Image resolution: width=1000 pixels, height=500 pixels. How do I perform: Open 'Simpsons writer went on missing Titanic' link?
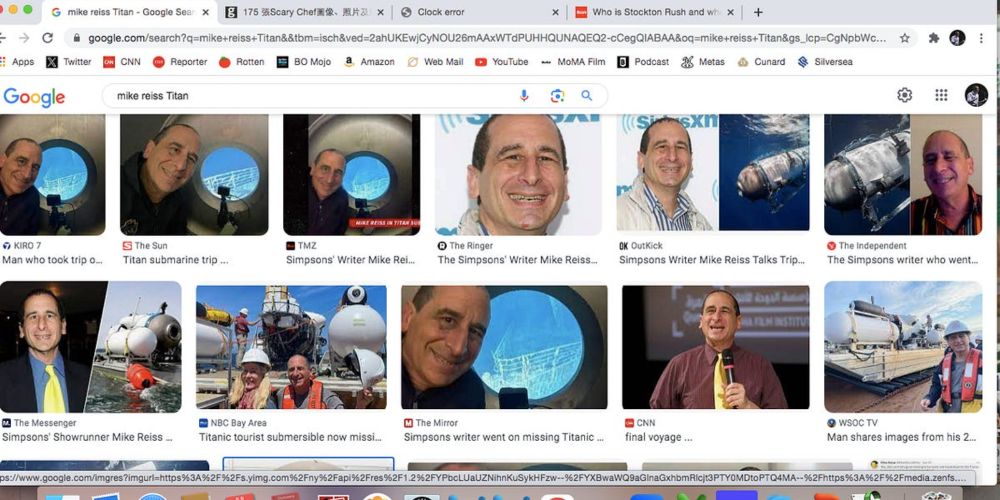click(503, 438)
